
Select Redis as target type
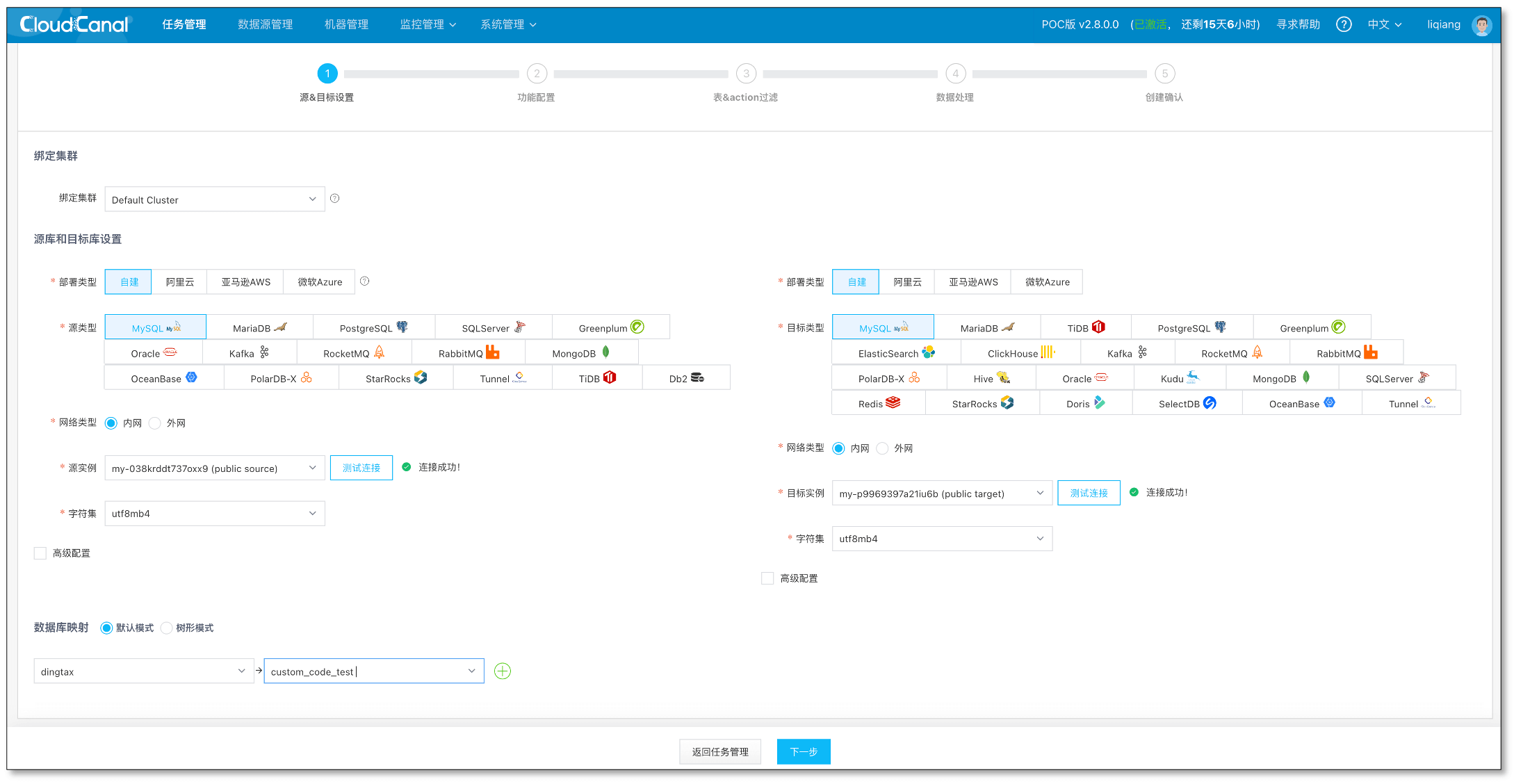(x=878, y=403)
